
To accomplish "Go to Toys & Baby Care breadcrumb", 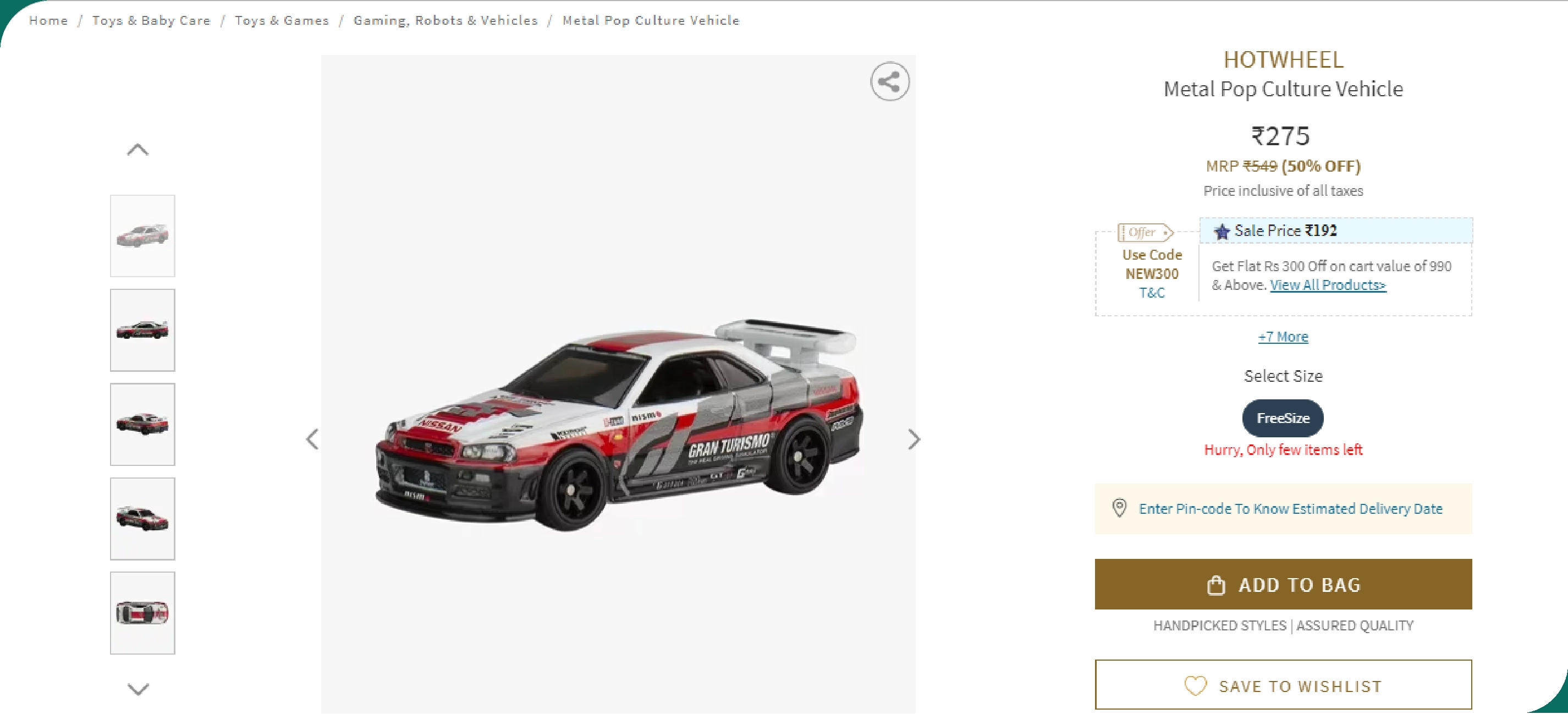I will point(151,20).
